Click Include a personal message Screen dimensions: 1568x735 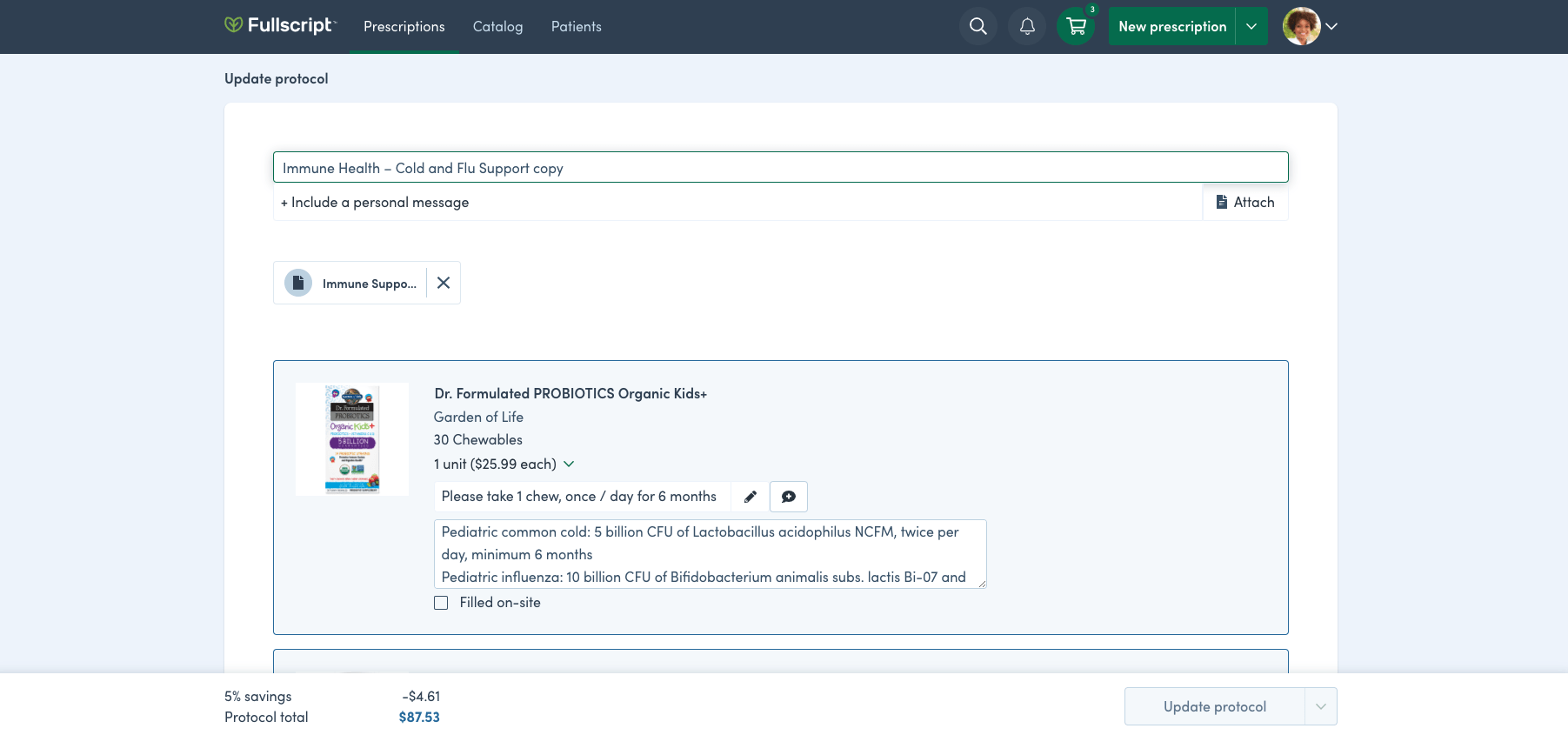737,202
